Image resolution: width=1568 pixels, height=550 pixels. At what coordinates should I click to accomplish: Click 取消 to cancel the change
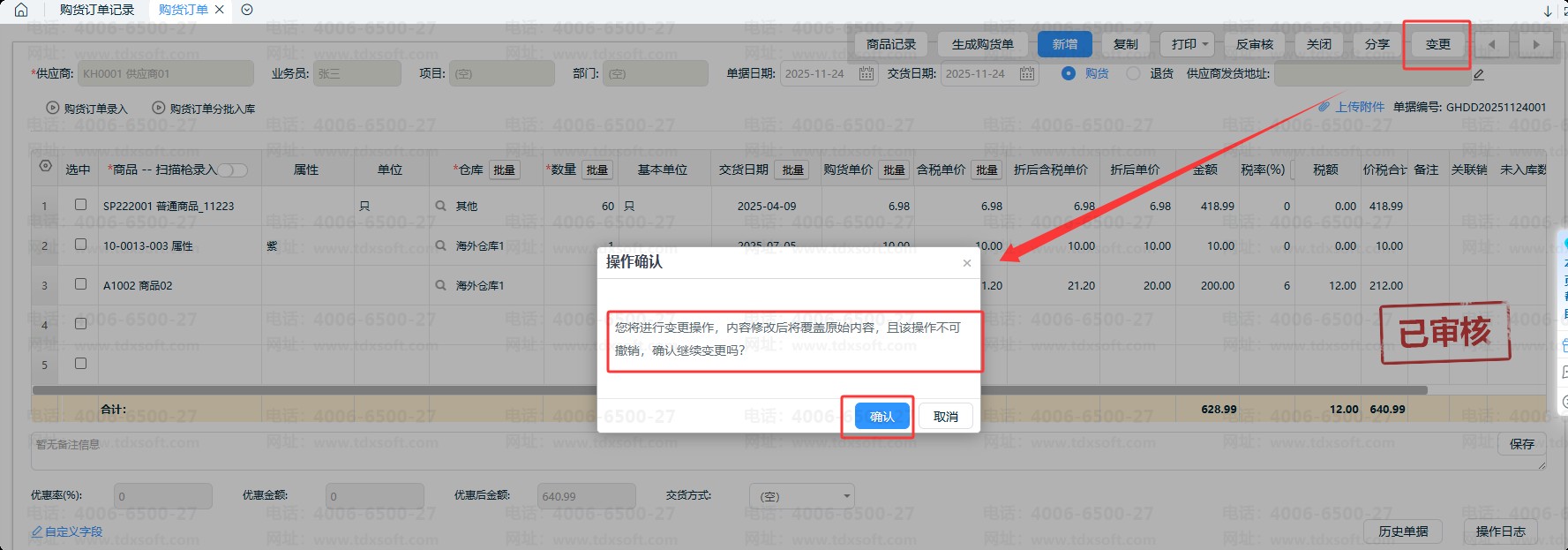945,417
